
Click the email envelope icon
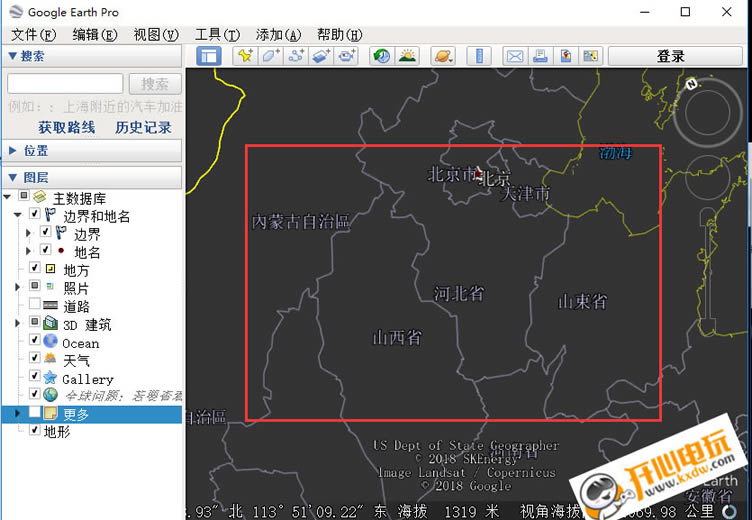click(514, 56)
